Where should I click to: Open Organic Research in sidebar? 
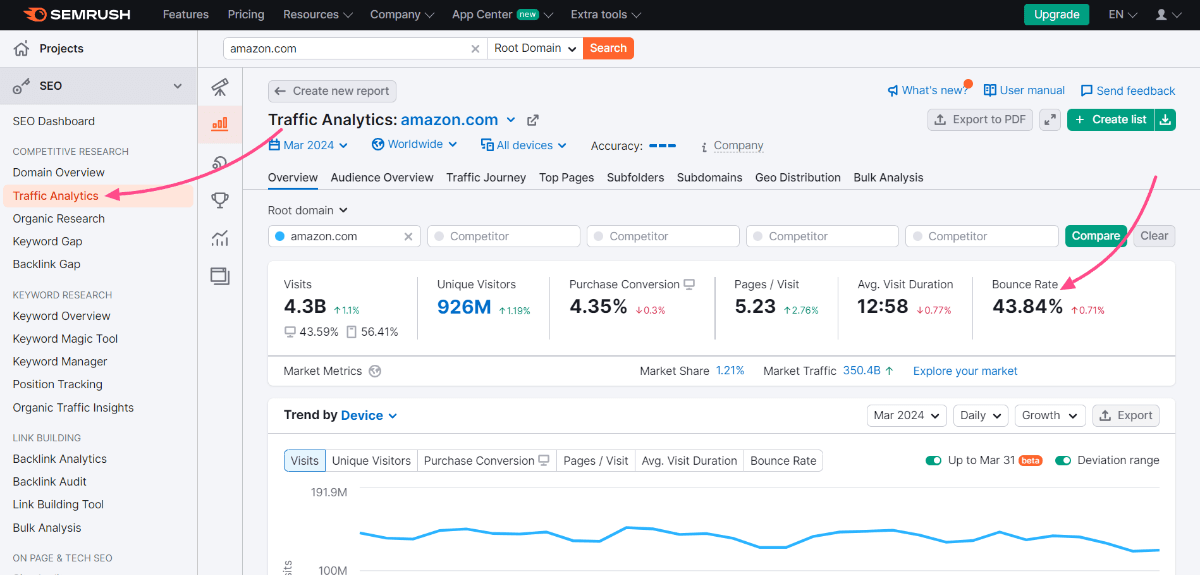[59, 218]
